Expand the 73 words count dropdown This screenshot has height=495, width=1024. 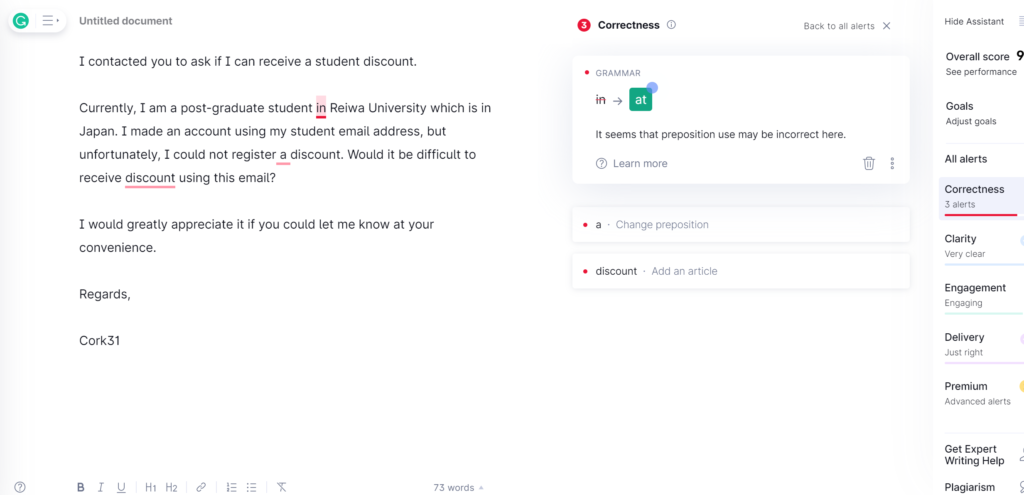[x=458, y=488]
